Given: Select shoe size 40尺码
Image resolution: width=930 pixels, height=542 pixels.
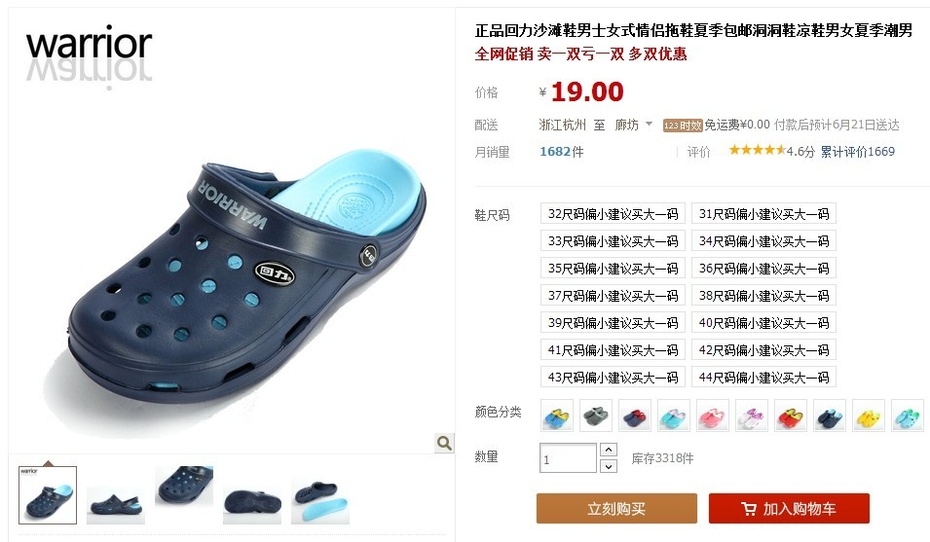Looking at the screenshot, I should point(764,323).
